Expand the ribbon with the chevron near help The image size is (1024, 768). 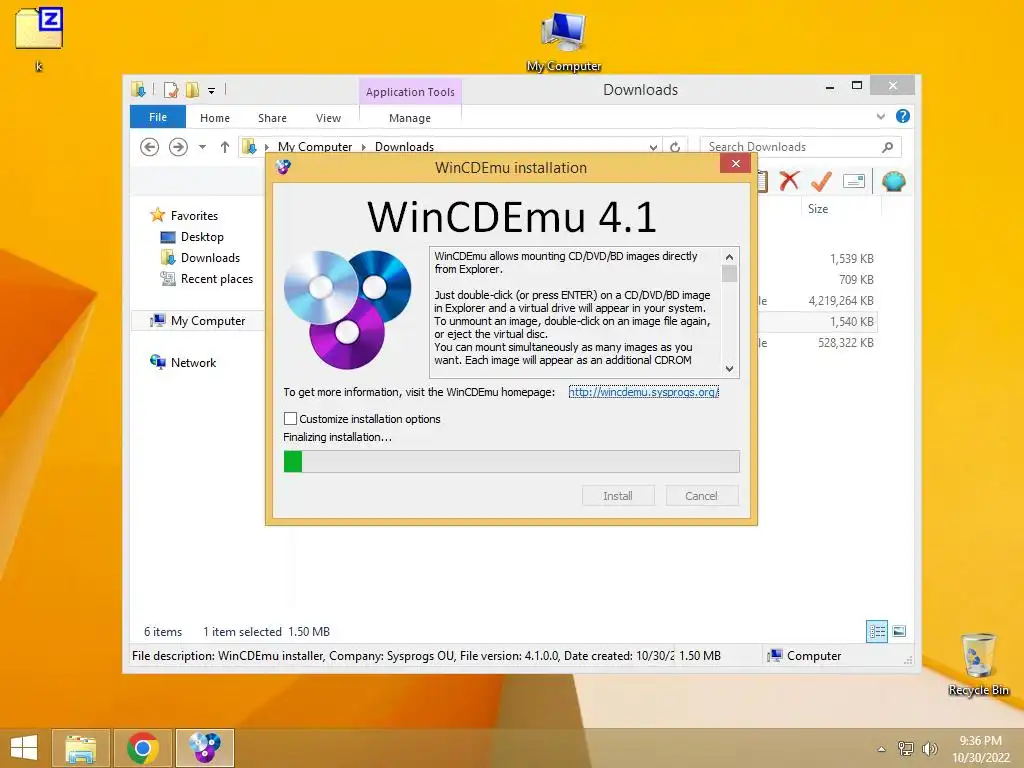(x=880, y=116)
